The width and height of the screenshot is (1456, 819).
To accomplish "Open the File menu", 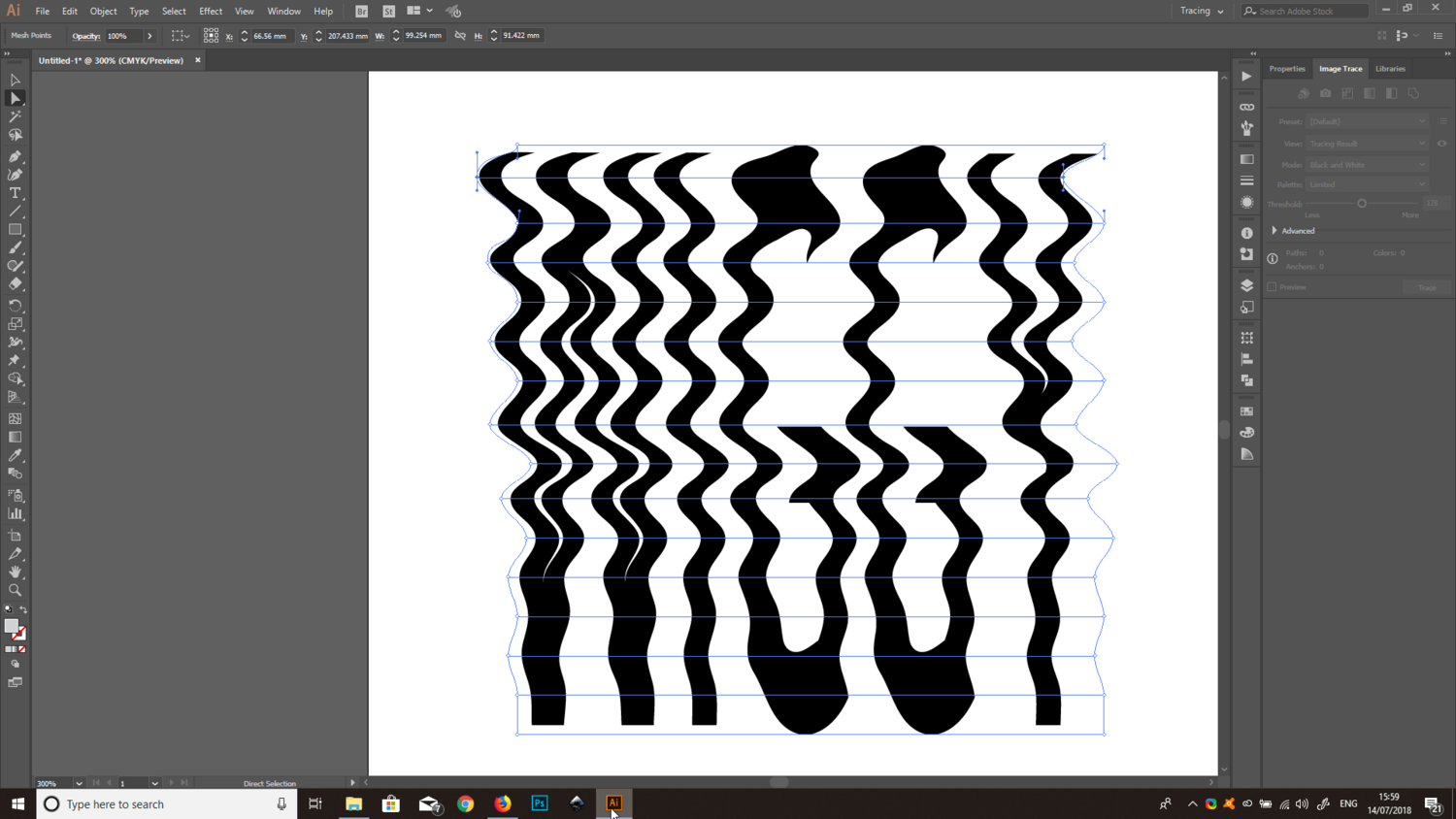I will click(x=43, y=12).
